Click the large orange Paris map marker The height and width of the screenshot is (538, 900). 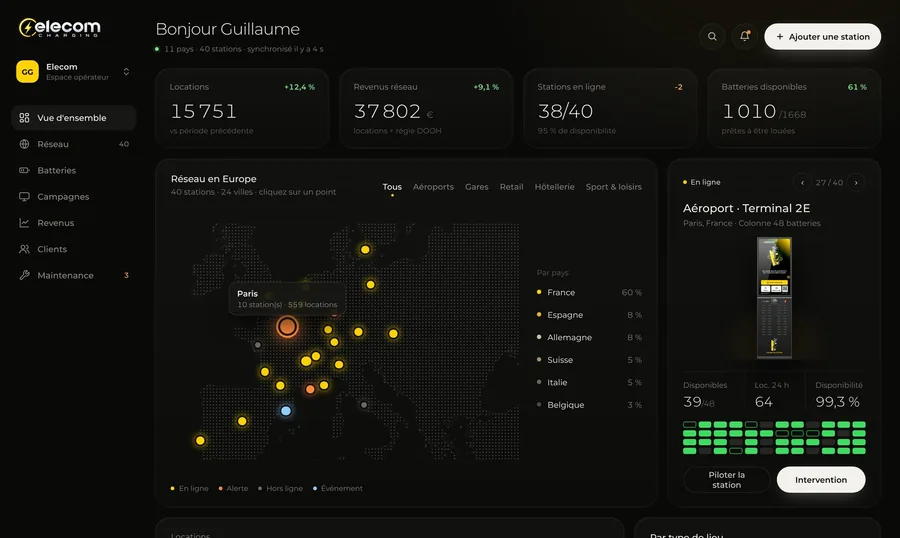pyautogui.click(x=287, y=326)
